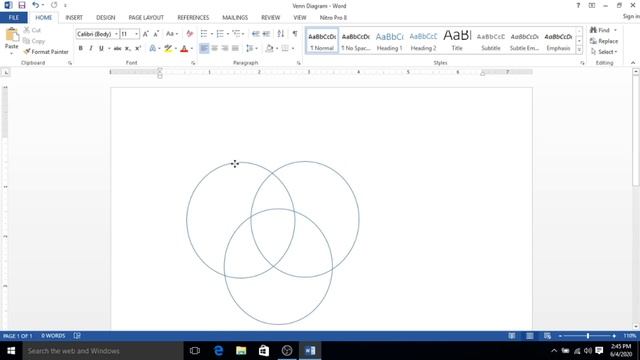Toggle strikethrough formatting
The width and height of the screenshot is (640, 360).
tap(118, 49)
